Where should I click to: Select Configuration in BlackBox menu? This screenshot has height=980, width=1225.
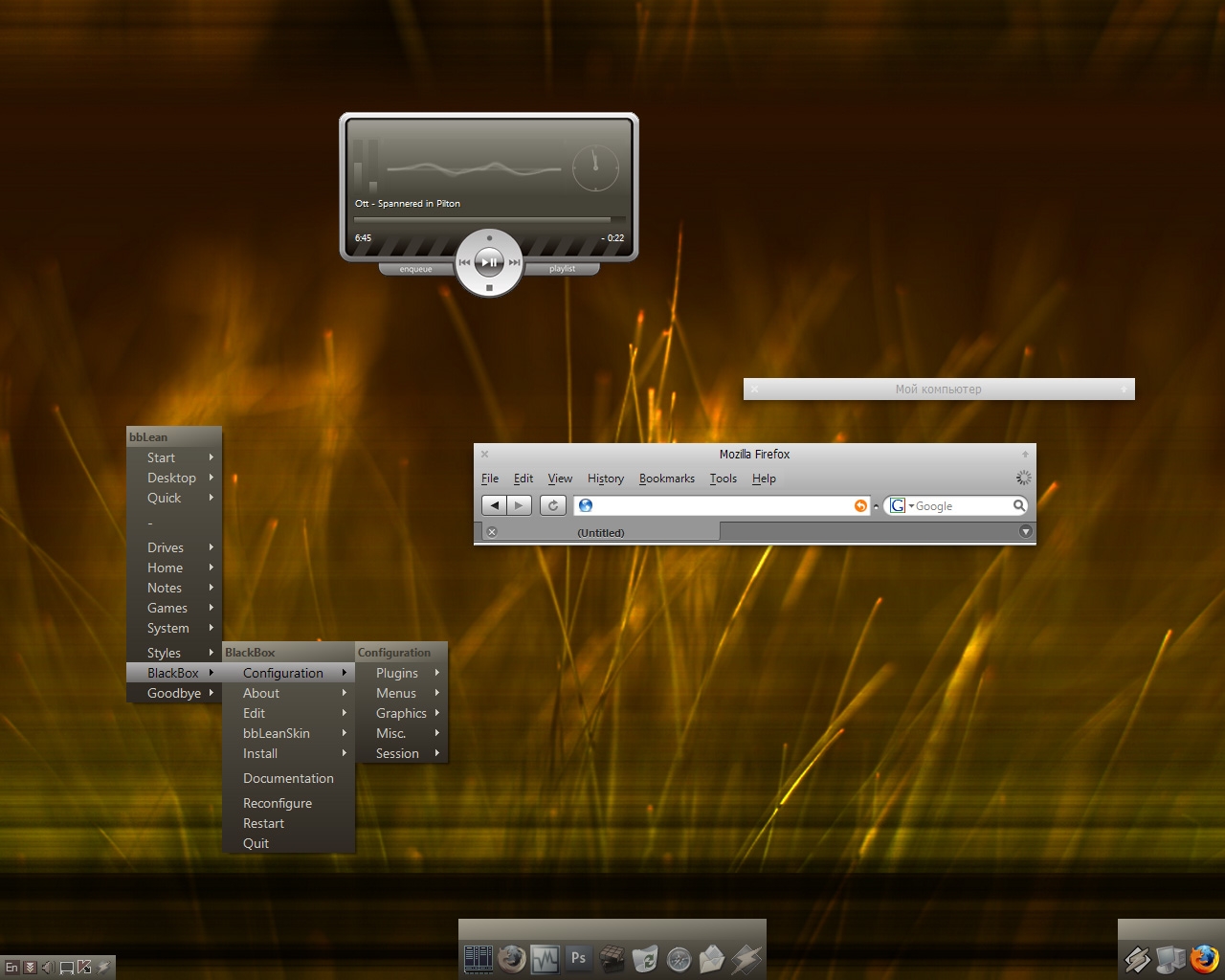[288, 673]
